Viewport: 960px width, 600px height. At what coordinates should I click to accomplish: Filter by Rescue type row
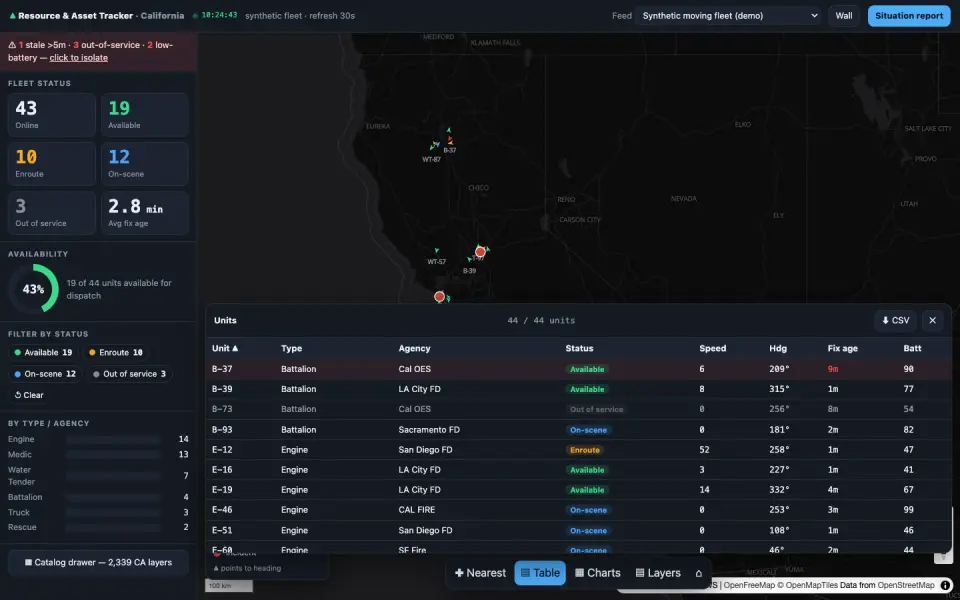(x=98, y=527)
